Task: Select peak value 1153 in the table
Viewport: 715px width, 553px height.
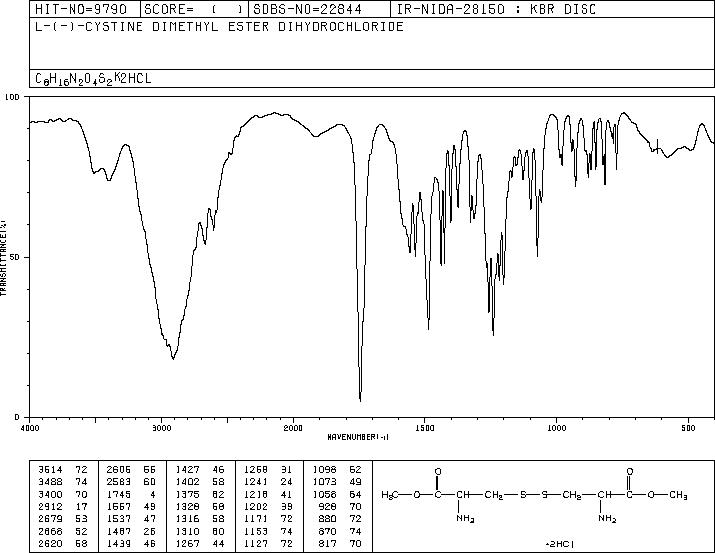Action: click(256, 531)
